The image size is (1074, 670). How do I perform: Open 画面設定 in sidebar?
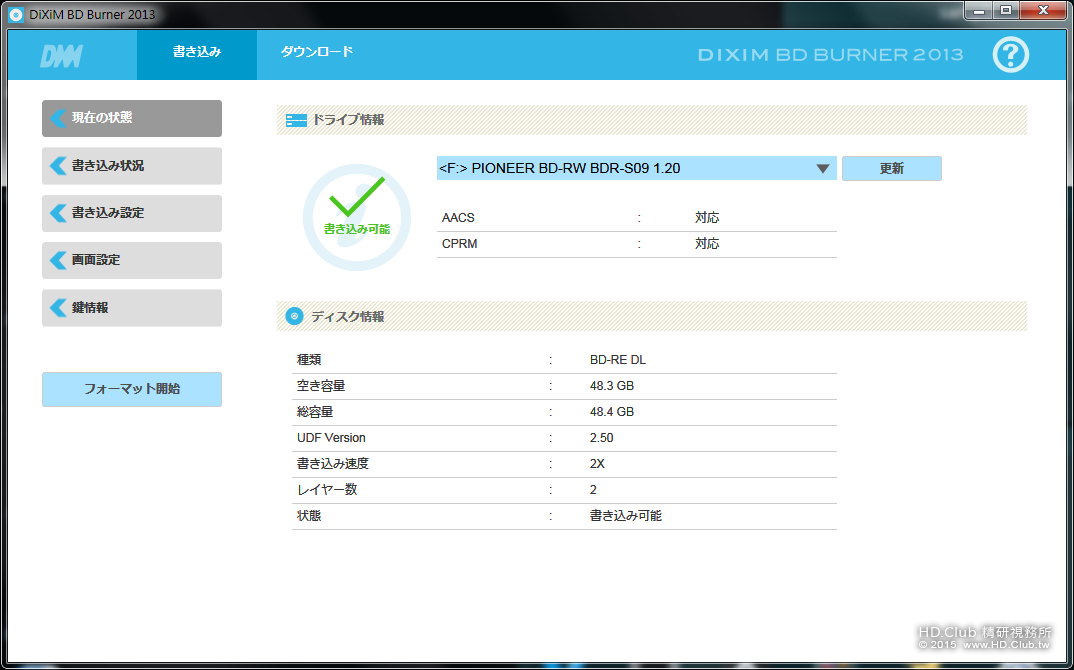[132, 260]
